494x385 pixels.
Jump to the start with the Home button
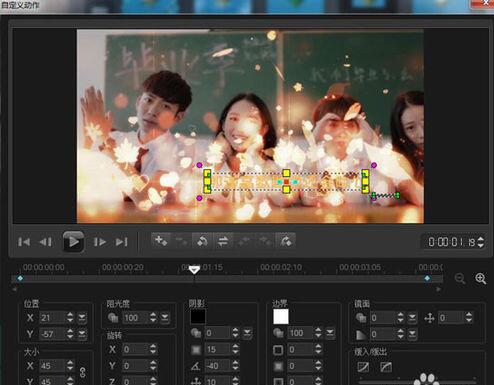(x=24, y=242)
